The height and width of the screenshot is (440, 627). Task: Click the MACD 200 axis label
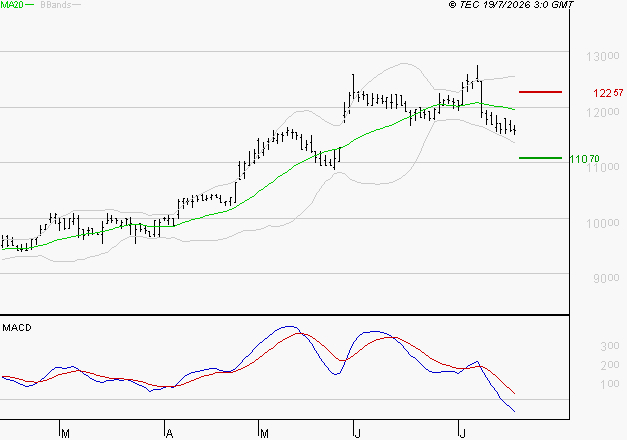click(610, 365)
